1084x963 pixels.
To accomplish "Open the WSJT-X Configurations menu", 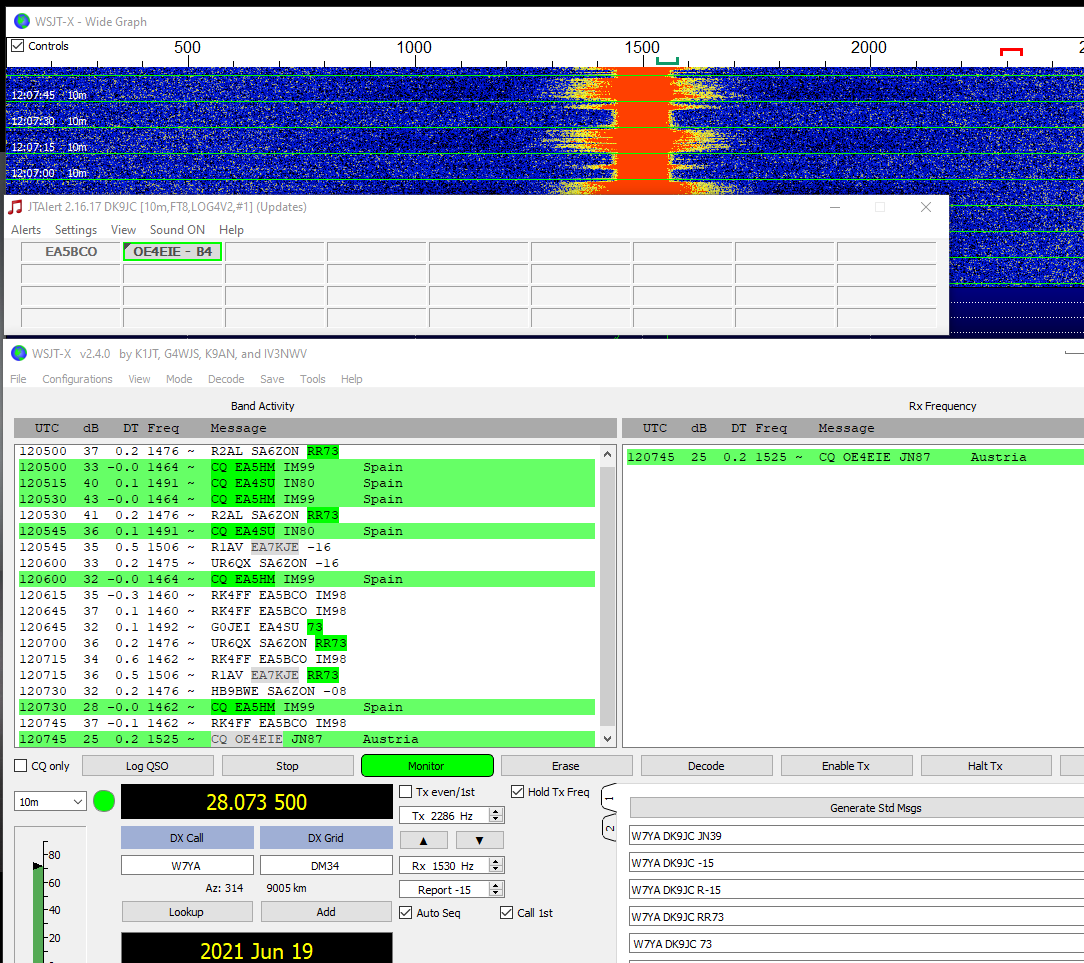I will (x=77, y=379).
